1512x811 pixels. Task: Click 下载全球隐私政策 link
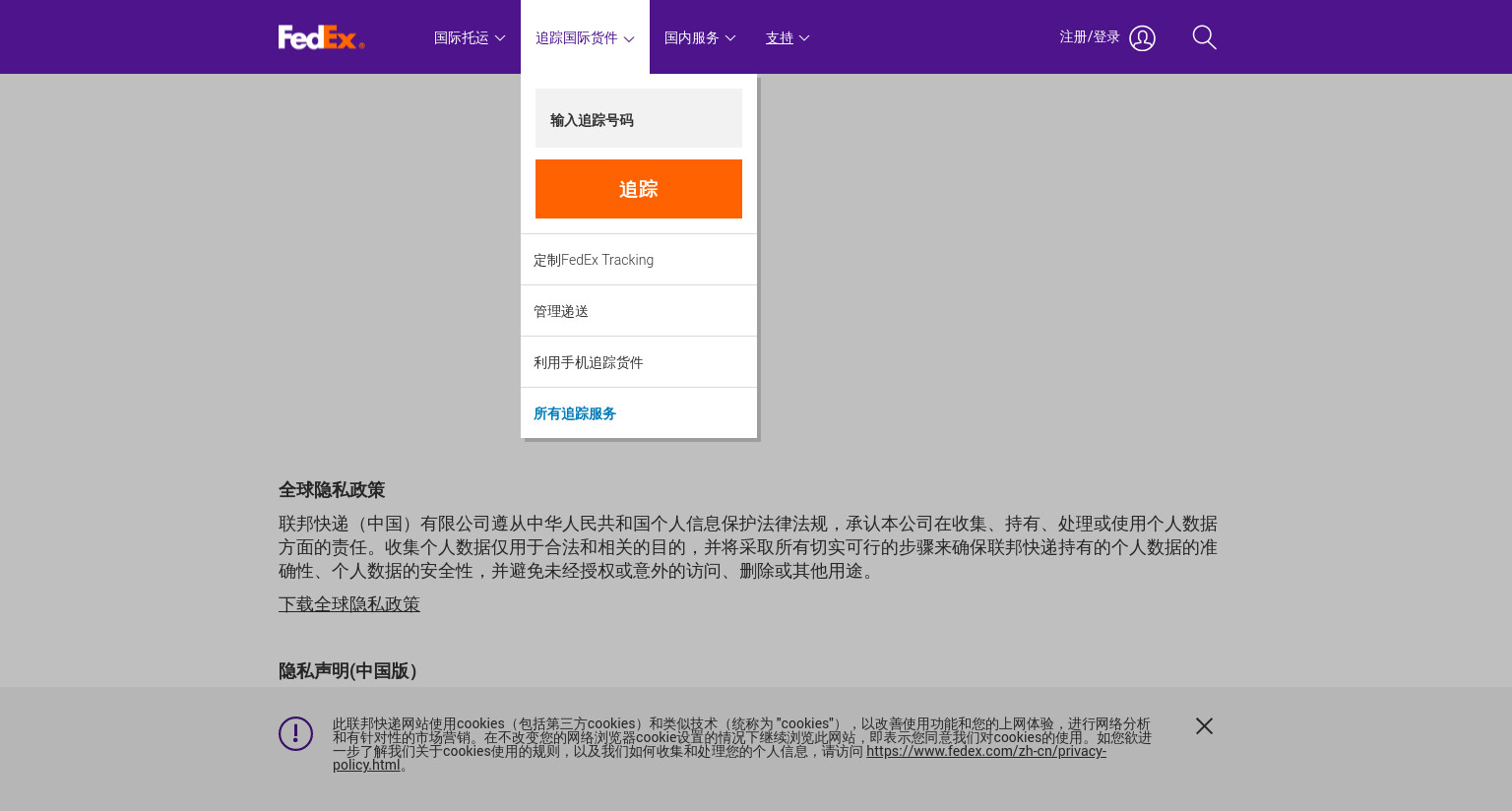tap(349, 604)
